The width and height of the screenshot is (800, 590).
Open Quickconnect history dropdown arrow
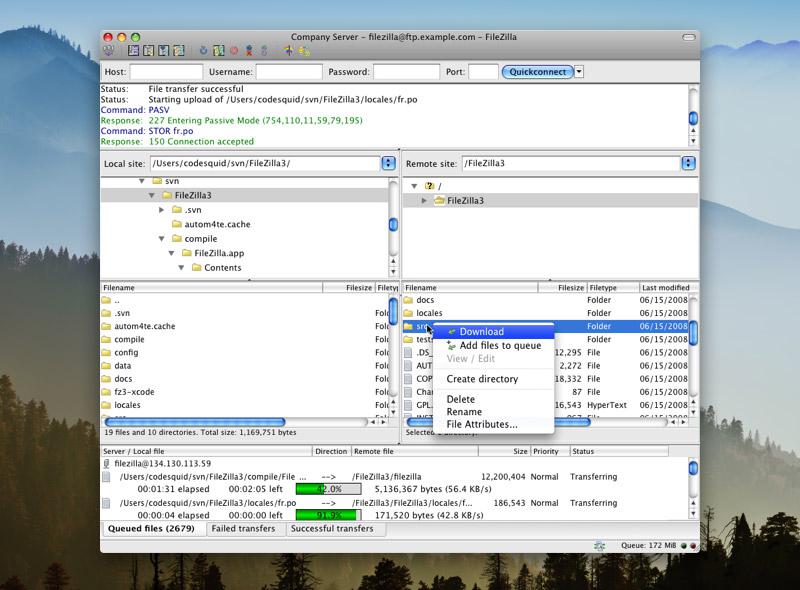[579, 72]
